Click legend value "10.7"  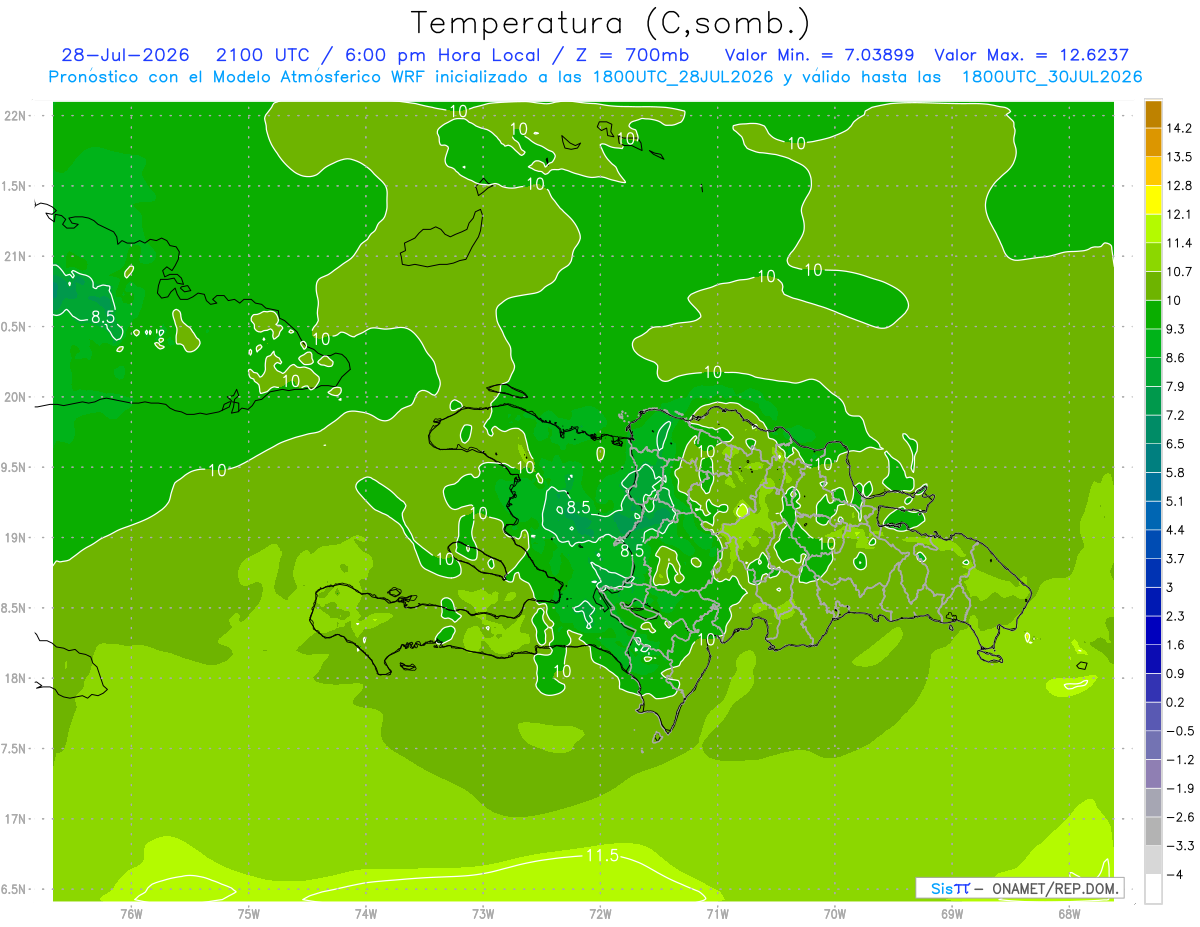1179,272
